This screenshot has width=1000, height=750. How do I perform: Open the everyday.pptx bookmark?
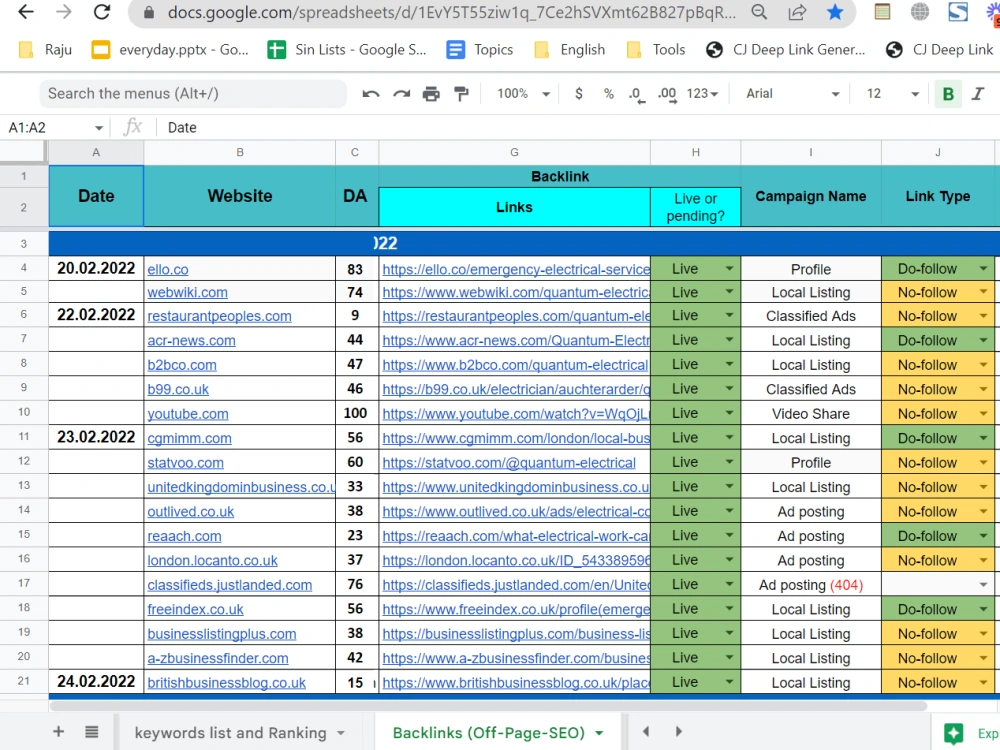(x=170, y=50)
